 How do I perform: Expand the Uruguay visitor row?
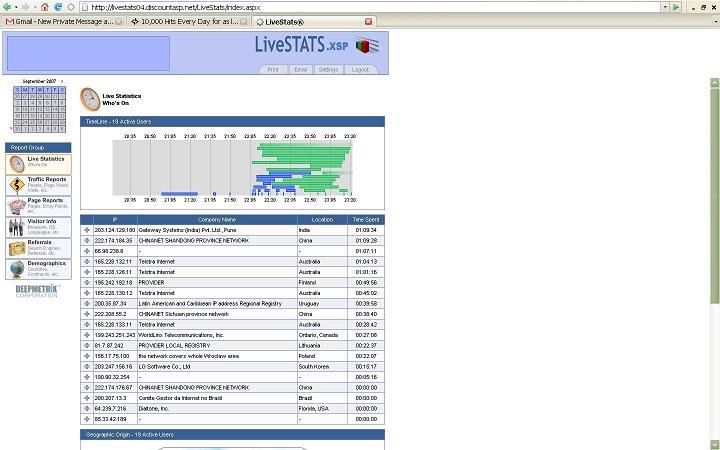click(87, 304)
